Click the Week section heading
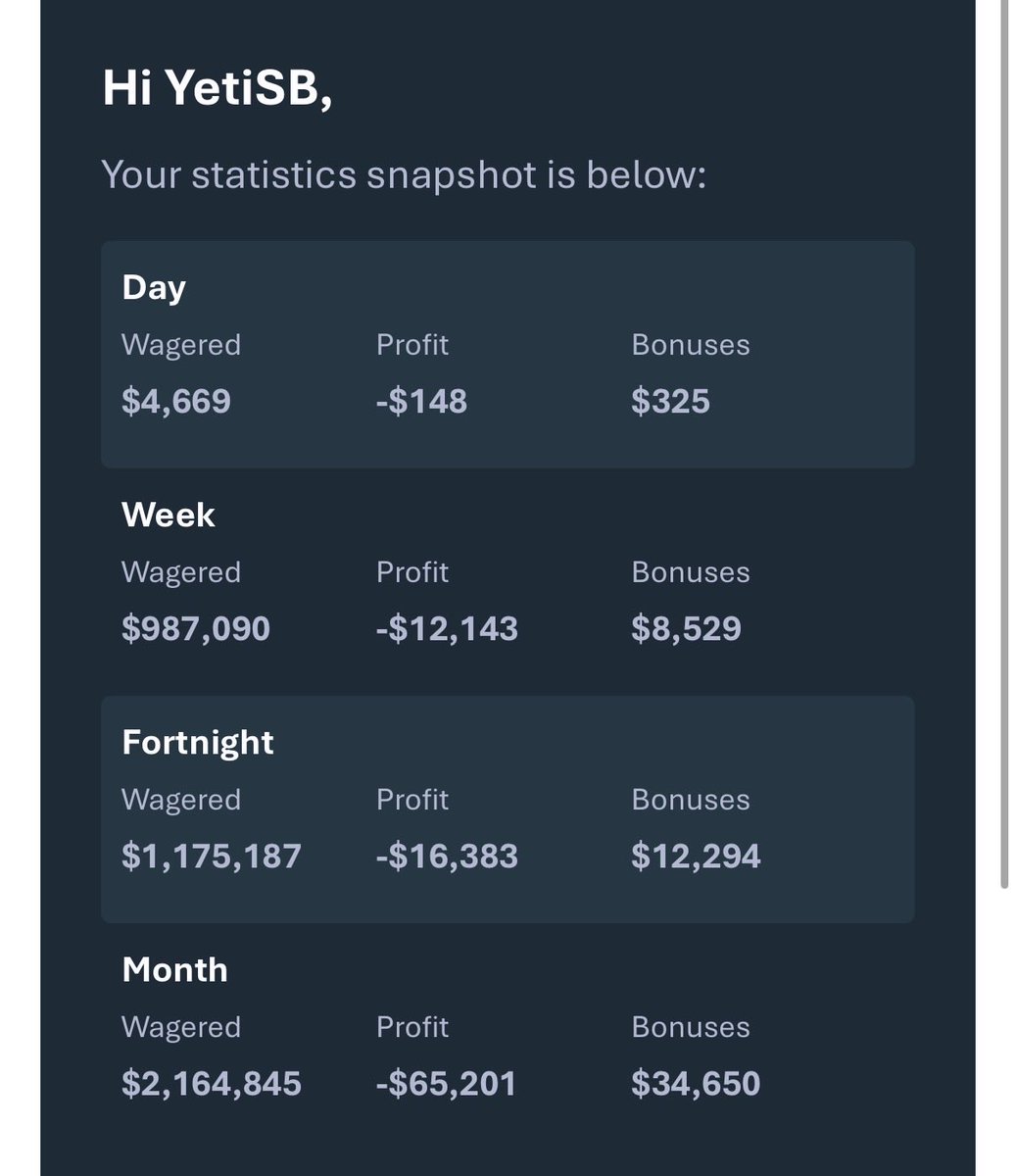1016x1176 pixels. (x=168, y=514)
